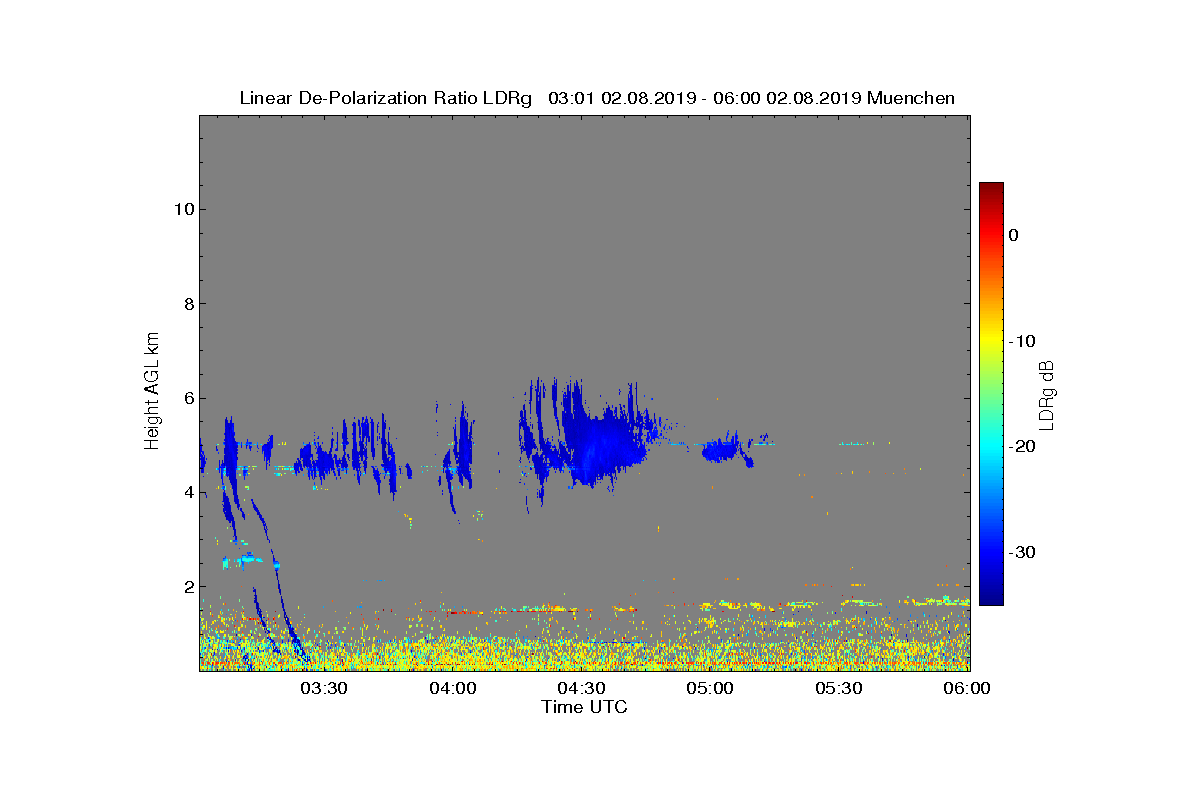Select the 04:00 tick label
This screenshot has height=800, width=1200.
[453, 688]
